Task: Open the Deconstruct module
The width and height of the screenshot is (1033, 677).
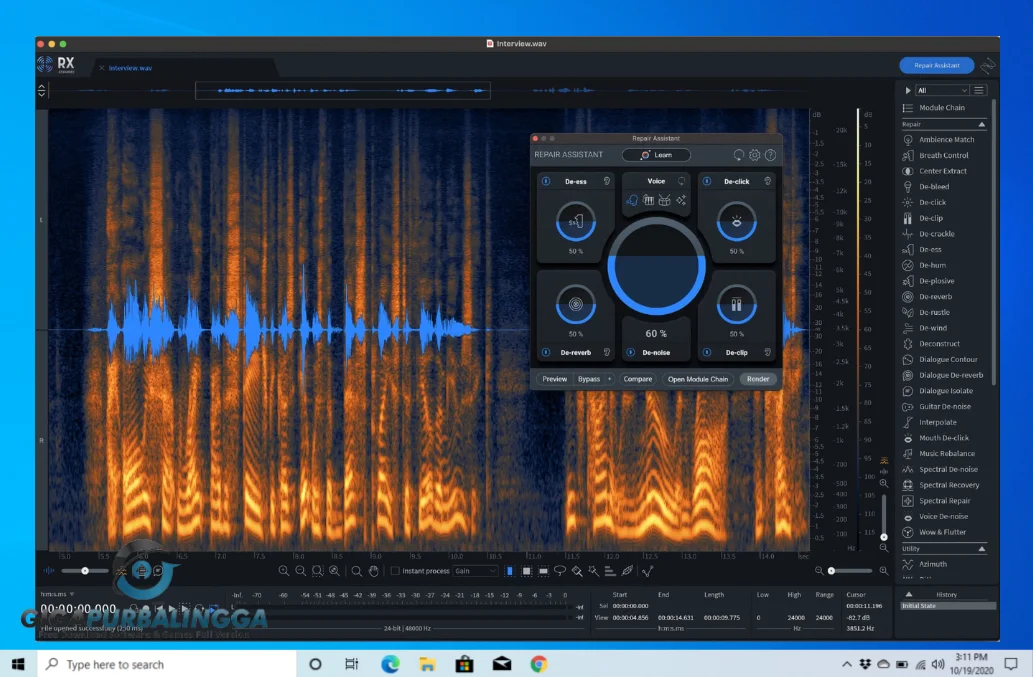Action: click(x=931, y=344)
